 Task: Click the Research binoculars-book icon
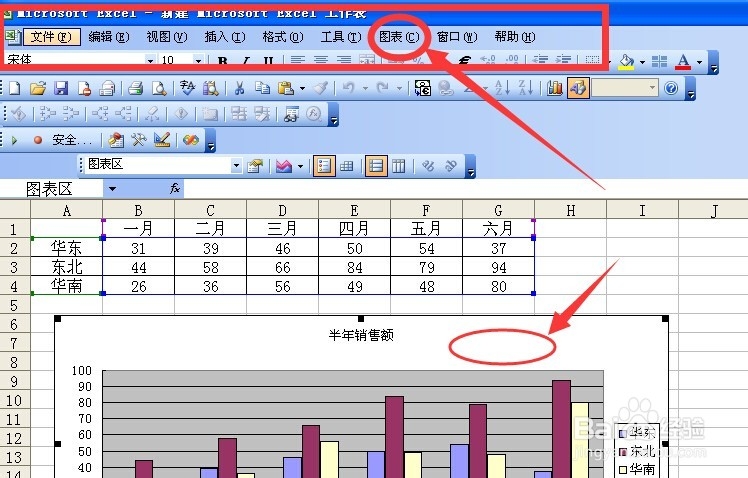(210, 88)
